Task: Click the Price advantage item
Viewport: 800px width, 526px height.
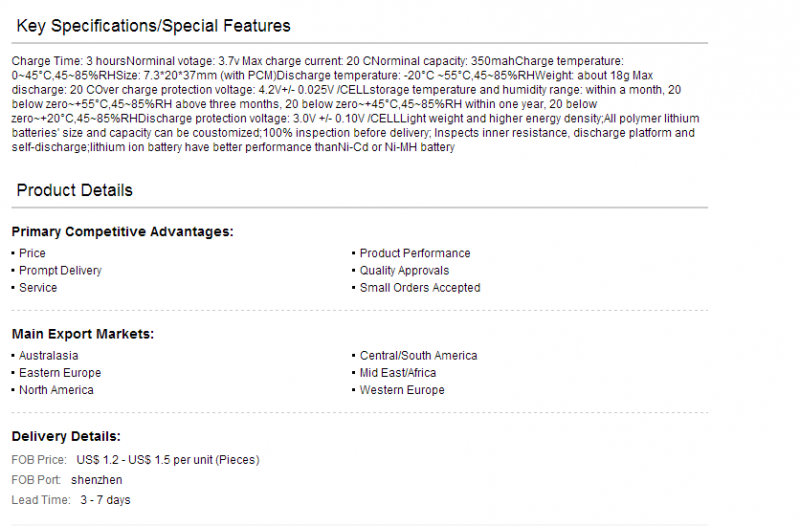Action: tap(32, 253)
